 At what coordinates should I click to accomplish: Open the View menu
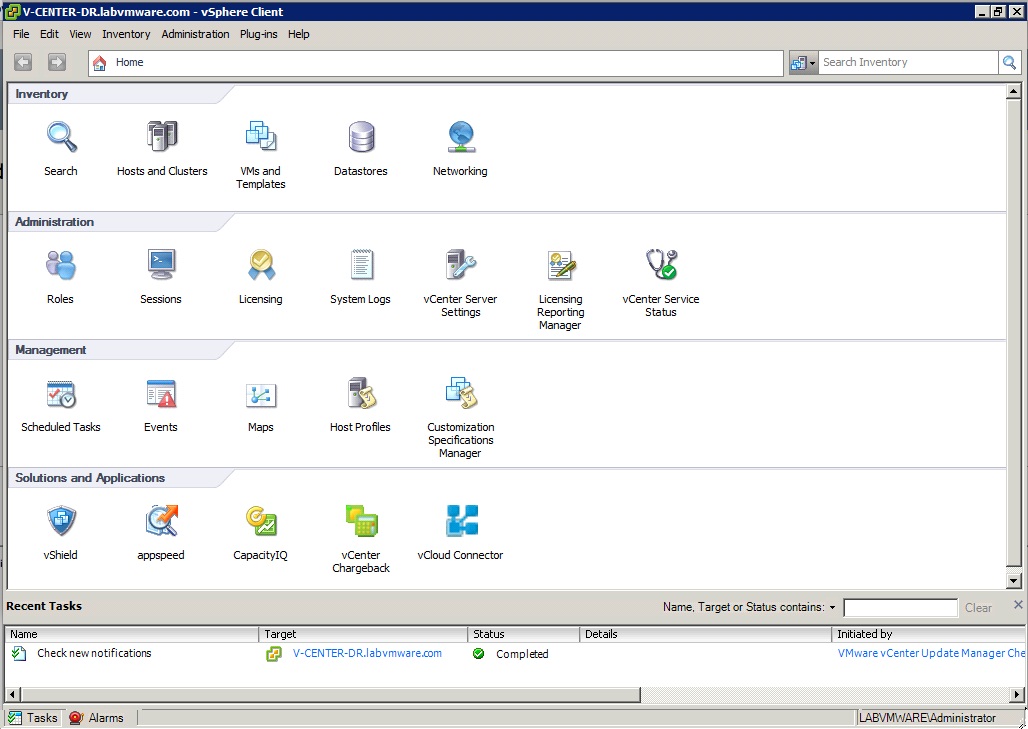[x=80, y=34]
